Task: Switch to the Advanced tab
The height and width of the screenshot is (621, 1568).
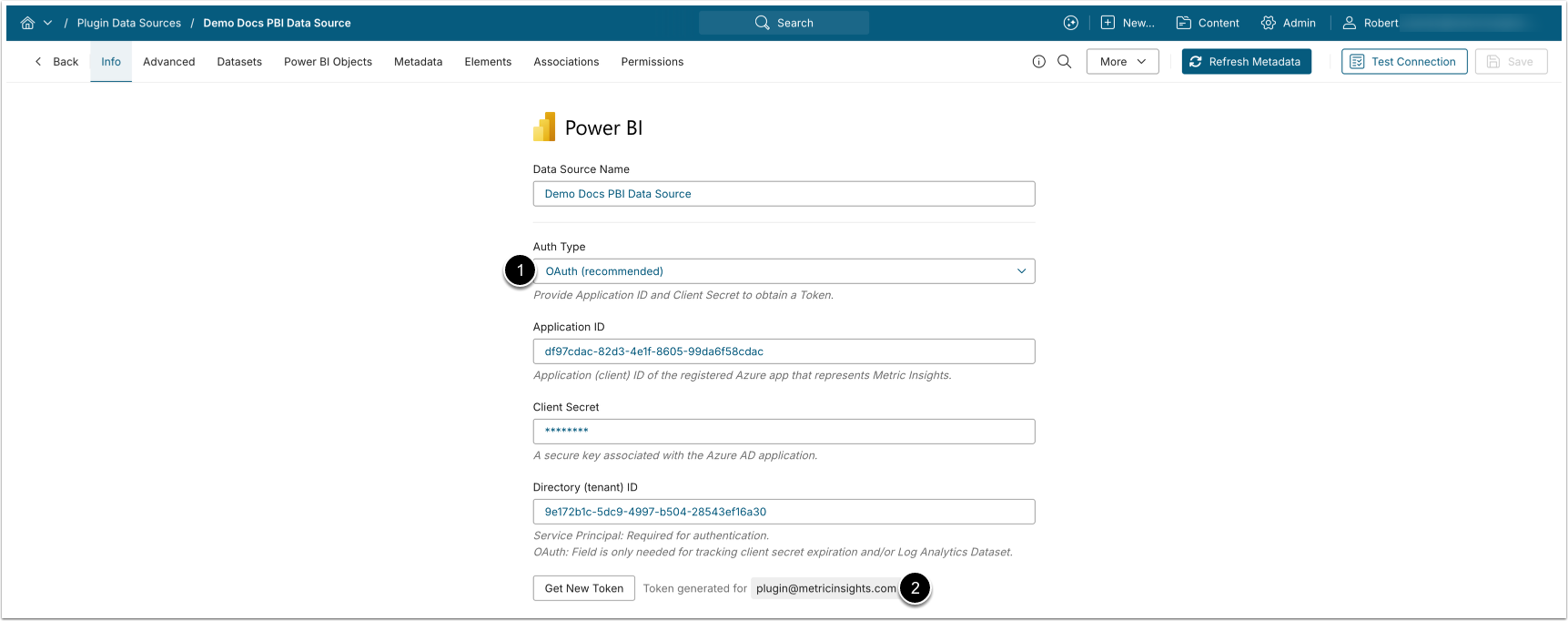Action: pos(168,62)
